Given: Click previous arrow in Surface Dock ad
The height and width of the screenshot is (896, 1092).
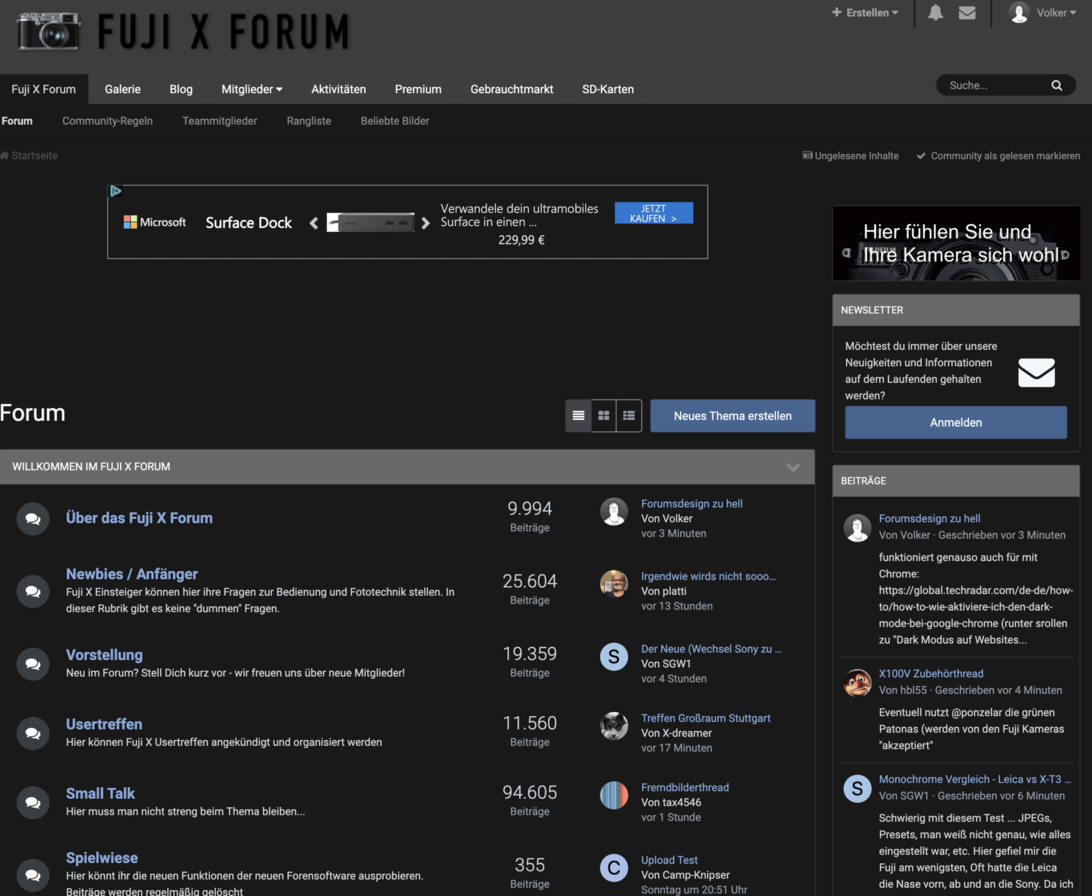Looking at the screenshot, I should point(314,223).
